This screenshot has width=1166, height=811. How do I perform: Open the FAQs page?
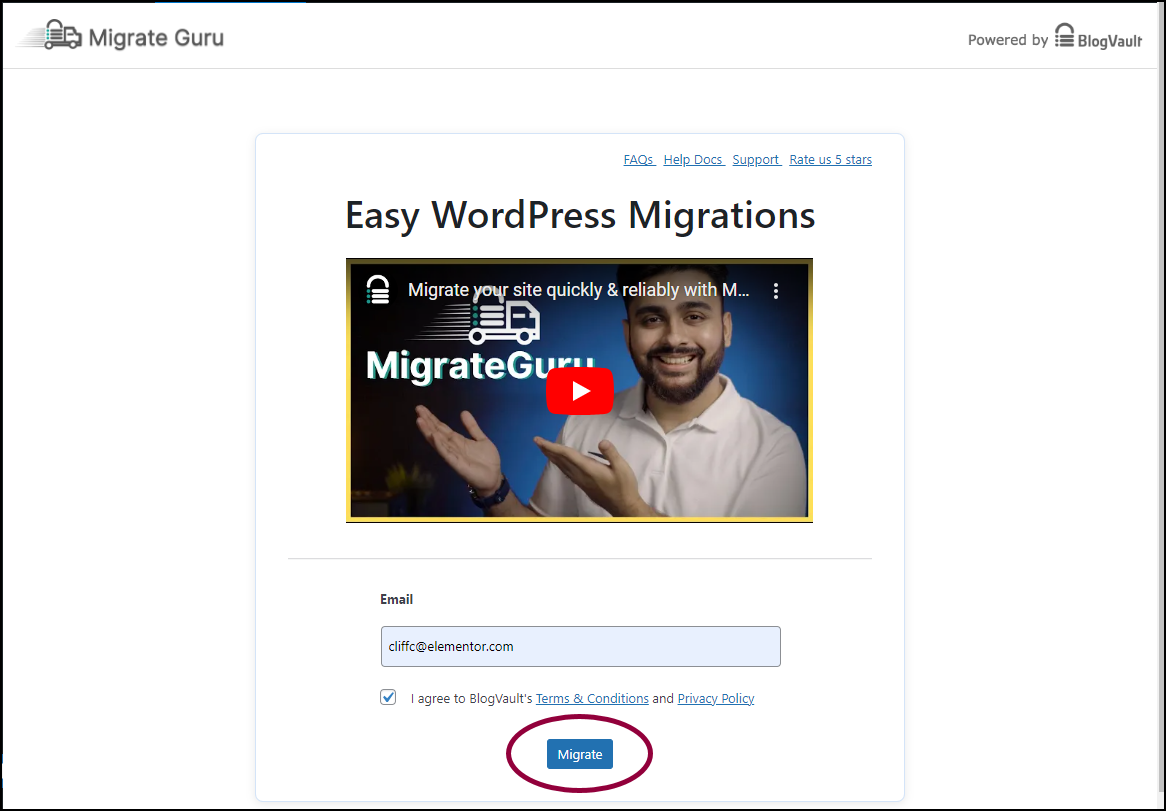pyautogui.click(x=638, y=159)
